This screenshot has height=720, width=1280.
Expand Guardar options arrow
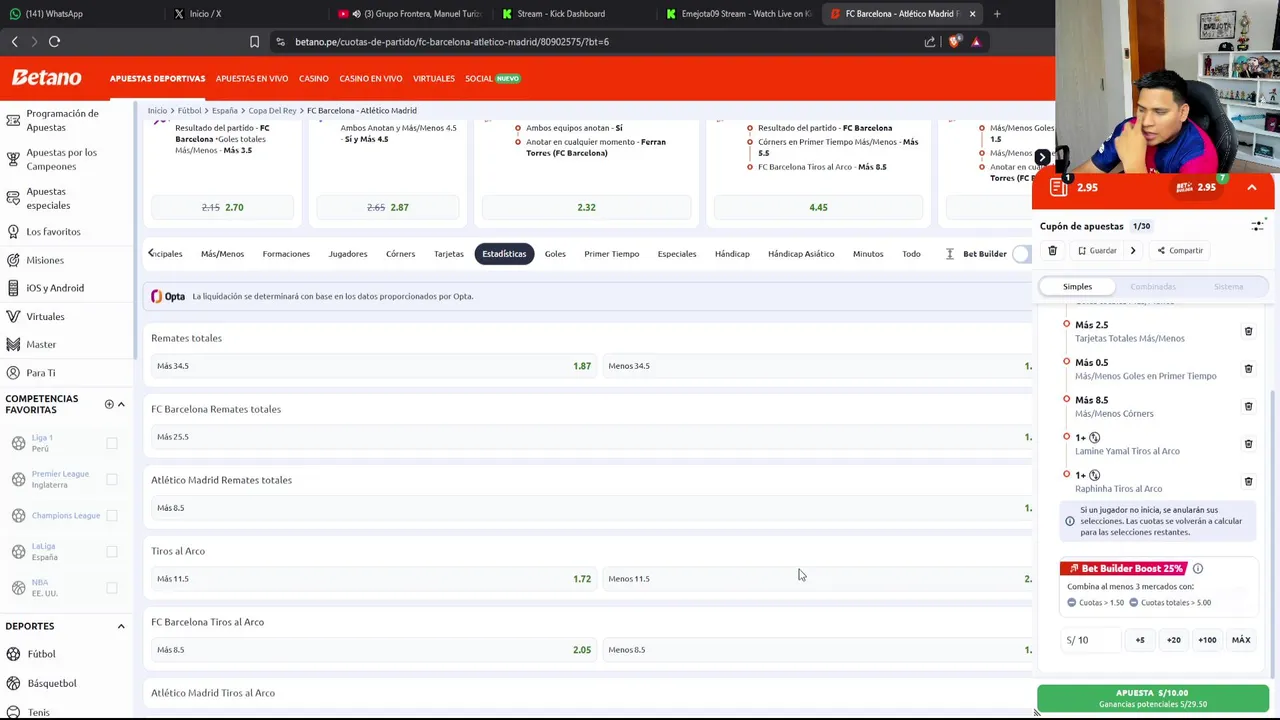[1133, 251]
